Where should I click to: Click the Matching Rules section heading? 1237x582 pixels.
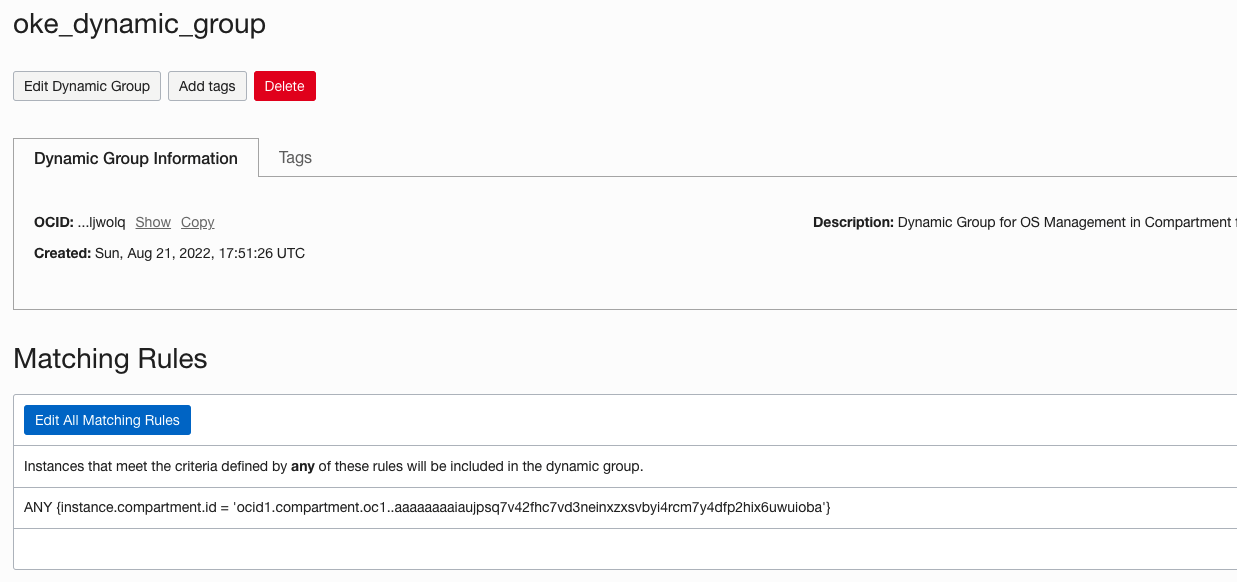tap(110, 358)
